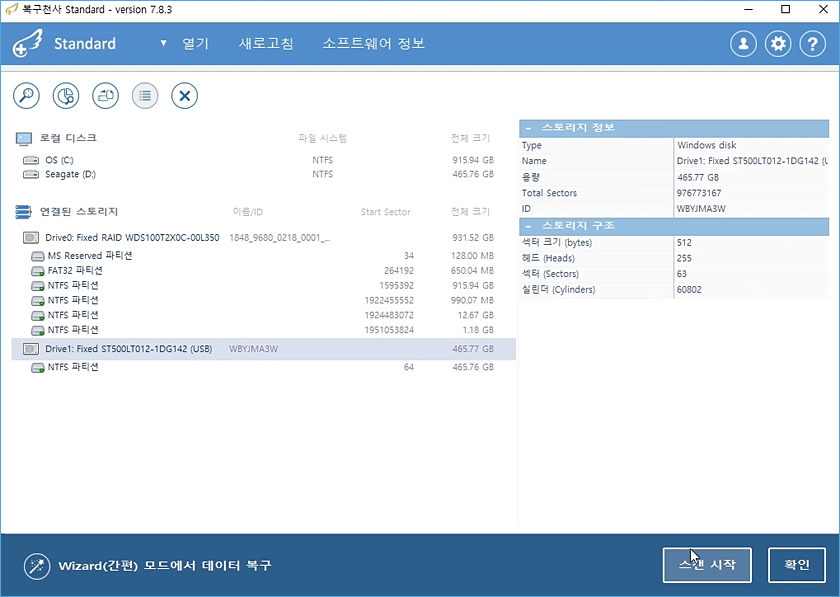Click the drive refresh icon in toolbar
The image size is (840, 597).
click(x=105, y=96)
